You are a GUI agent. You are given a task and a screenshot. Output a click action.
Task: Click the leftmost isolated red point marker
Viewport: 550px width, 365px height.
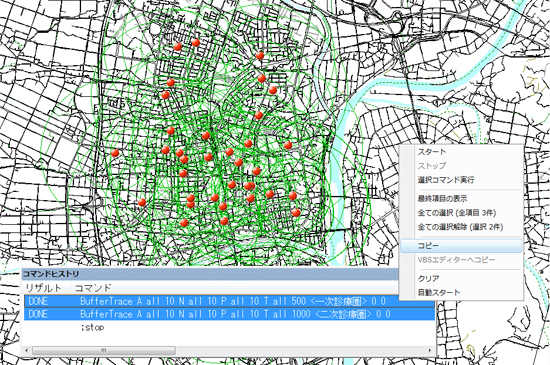tap(115, 153)
